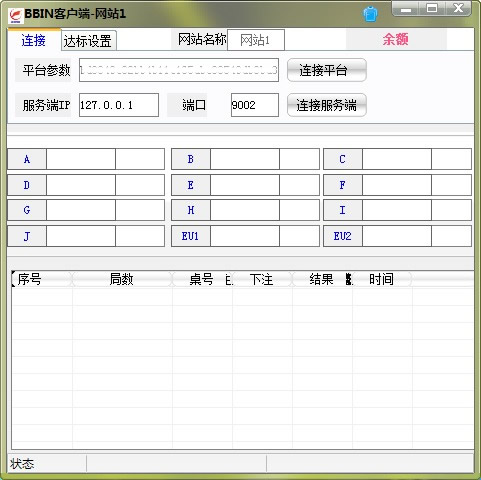Click the 时间 column header
The image size is (481, 480).
pyautogui.click(x=382, y=279)
